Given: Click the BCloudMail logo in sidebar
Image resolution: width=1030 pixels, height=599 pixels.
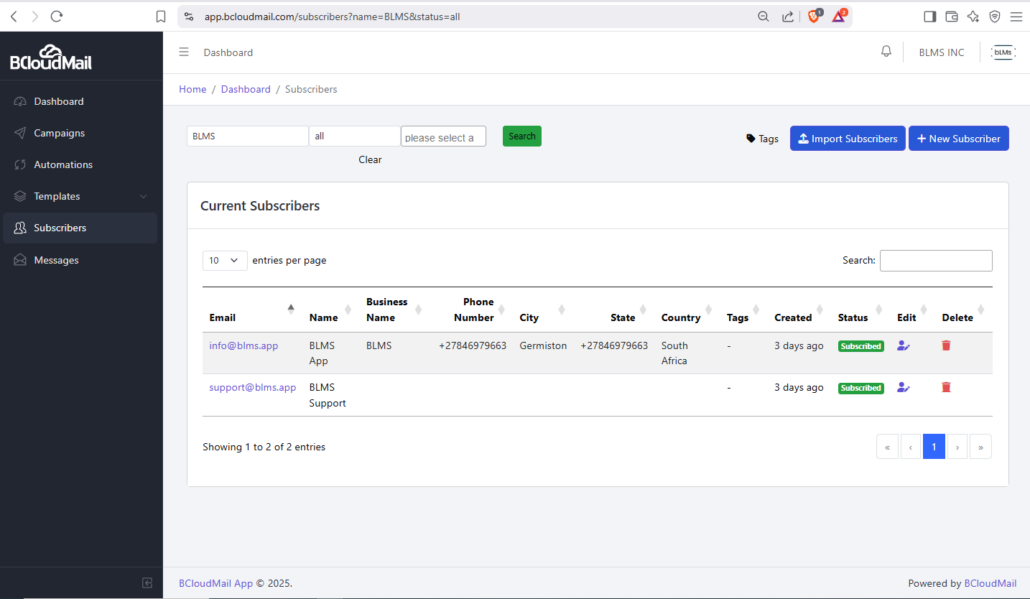Looking at the screenshot, I should pyautogui.click(x=51, y=57).
